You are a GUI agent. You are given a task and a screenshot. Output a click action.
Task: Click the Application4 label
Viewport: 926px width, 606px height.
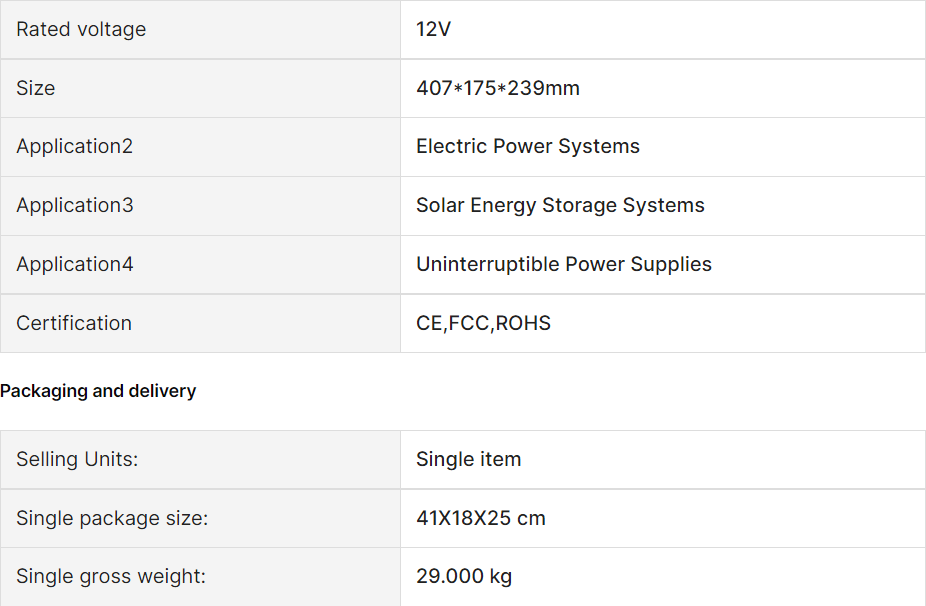74,264
